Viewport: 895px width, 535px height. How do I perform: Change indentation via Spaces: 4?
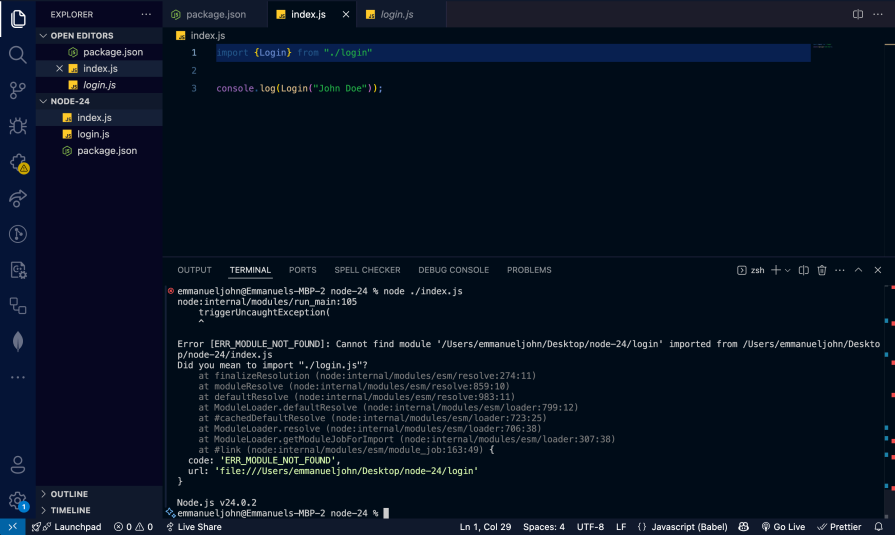click(x=543, y=527)
